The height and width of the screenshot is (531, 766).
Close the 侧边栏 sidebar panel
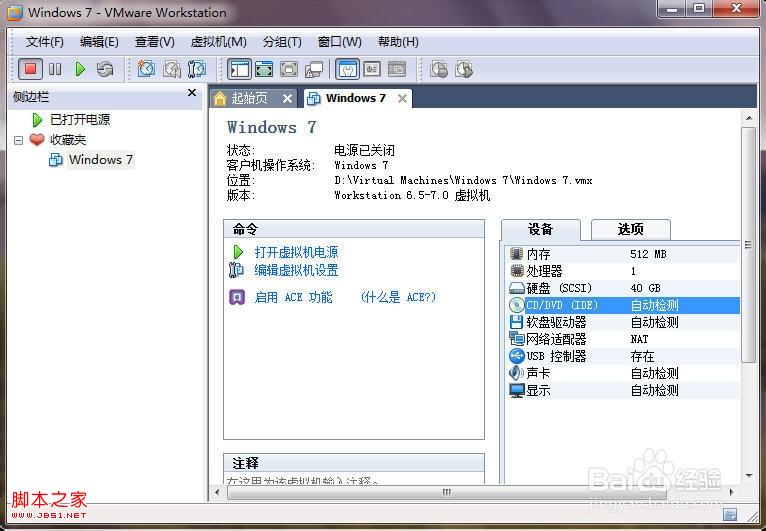[x=192, y=93]
